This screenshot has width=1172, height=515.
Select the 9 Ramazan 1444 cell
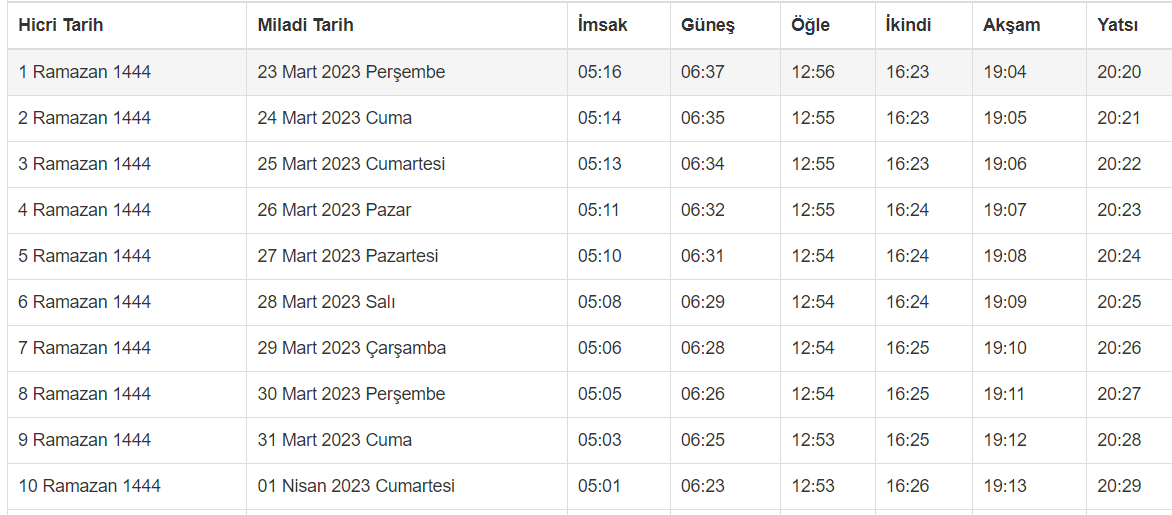[85, 440]
